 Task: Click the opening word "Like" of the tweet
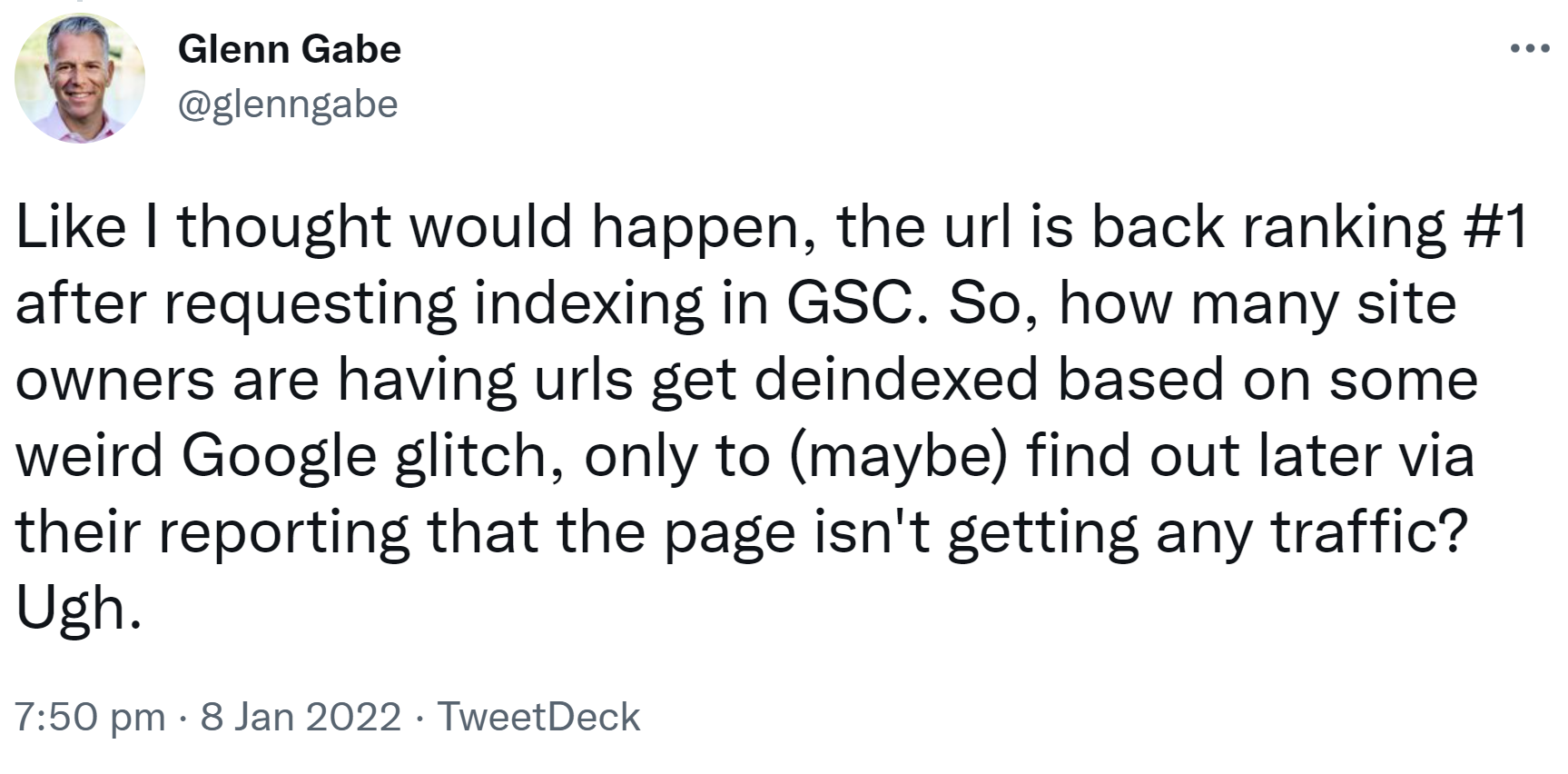[70, 227]
